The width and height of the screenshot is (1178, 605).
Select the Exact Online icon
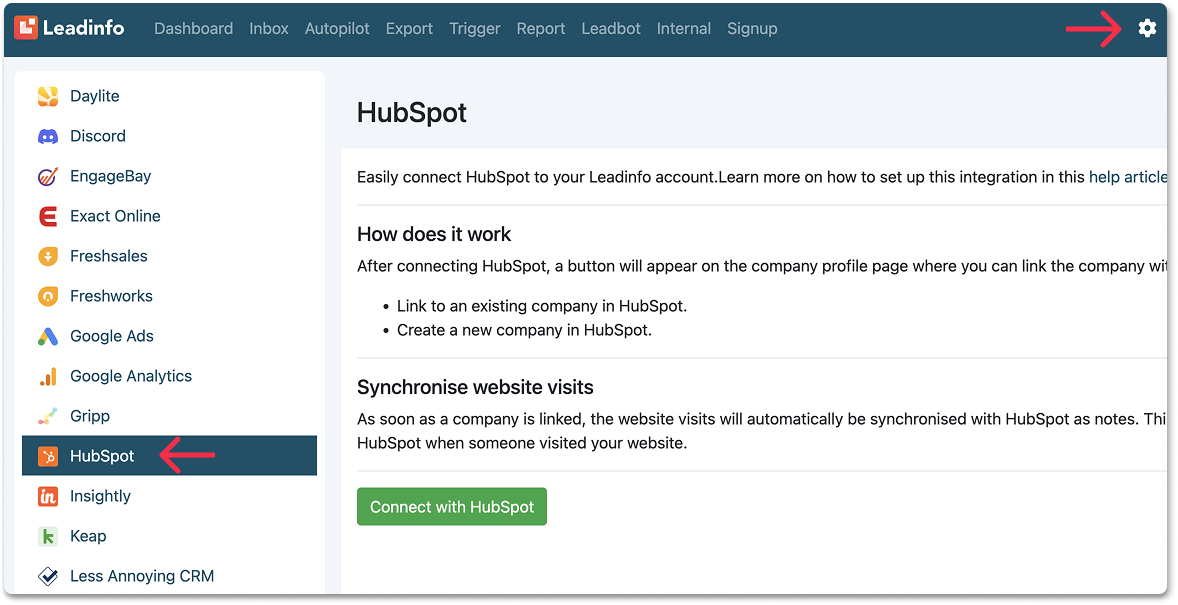(48, 216)
